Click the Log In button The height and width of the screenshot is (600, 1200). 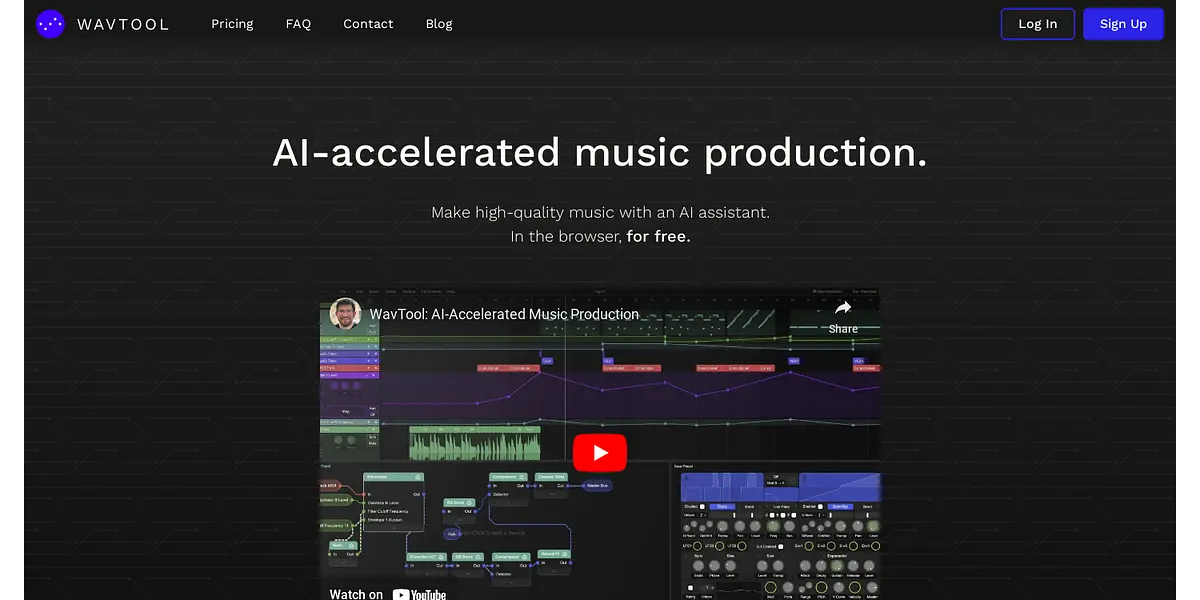pyautogui.click(x=1037, y=24)
